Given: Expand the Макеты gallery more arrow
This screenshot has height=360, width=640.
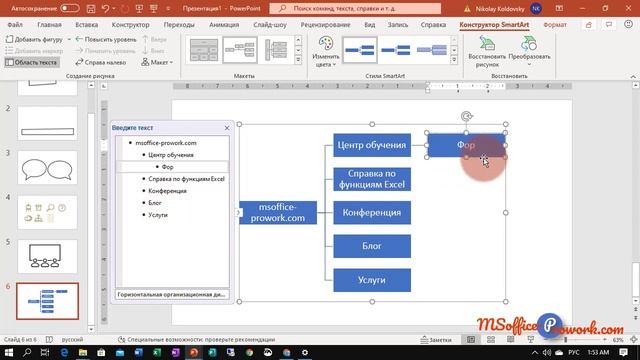Looking at the screenshot, I should point(298,60).
